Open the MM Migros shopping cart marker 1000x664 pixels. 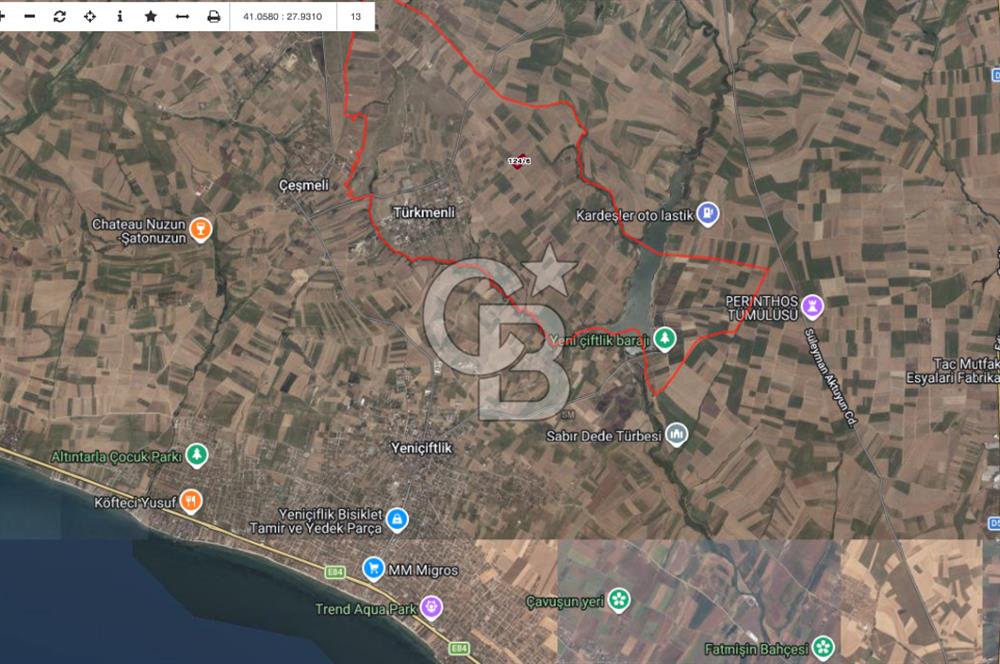[373, 568]
